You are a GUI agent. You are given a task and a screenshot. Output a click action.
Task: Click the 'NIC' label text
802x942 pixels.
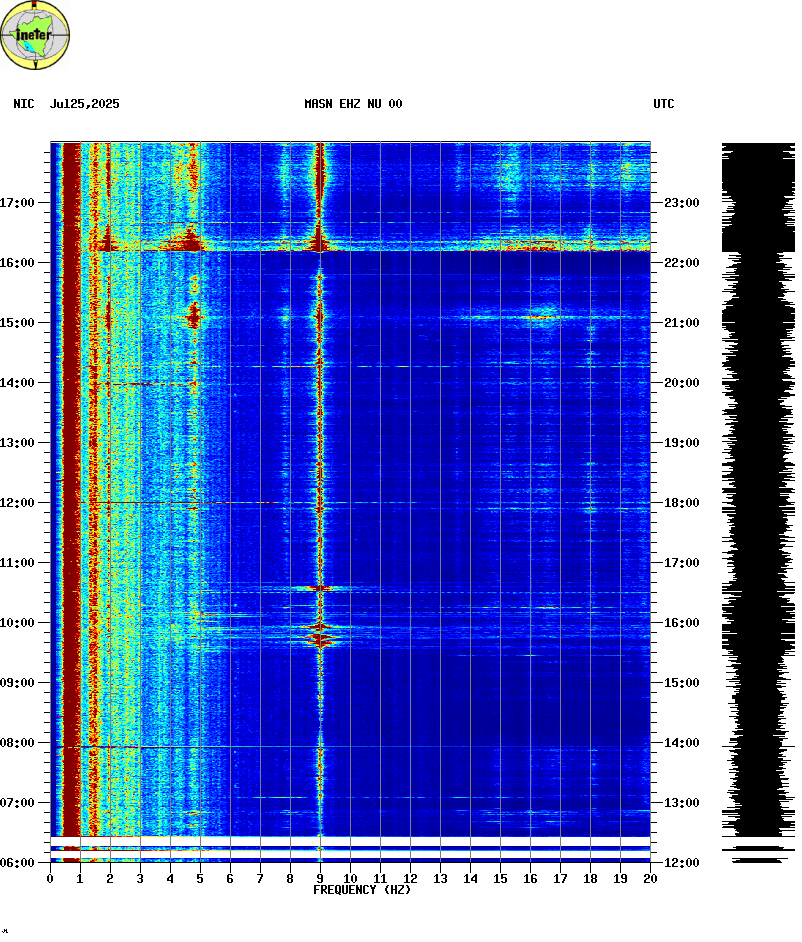24,104
